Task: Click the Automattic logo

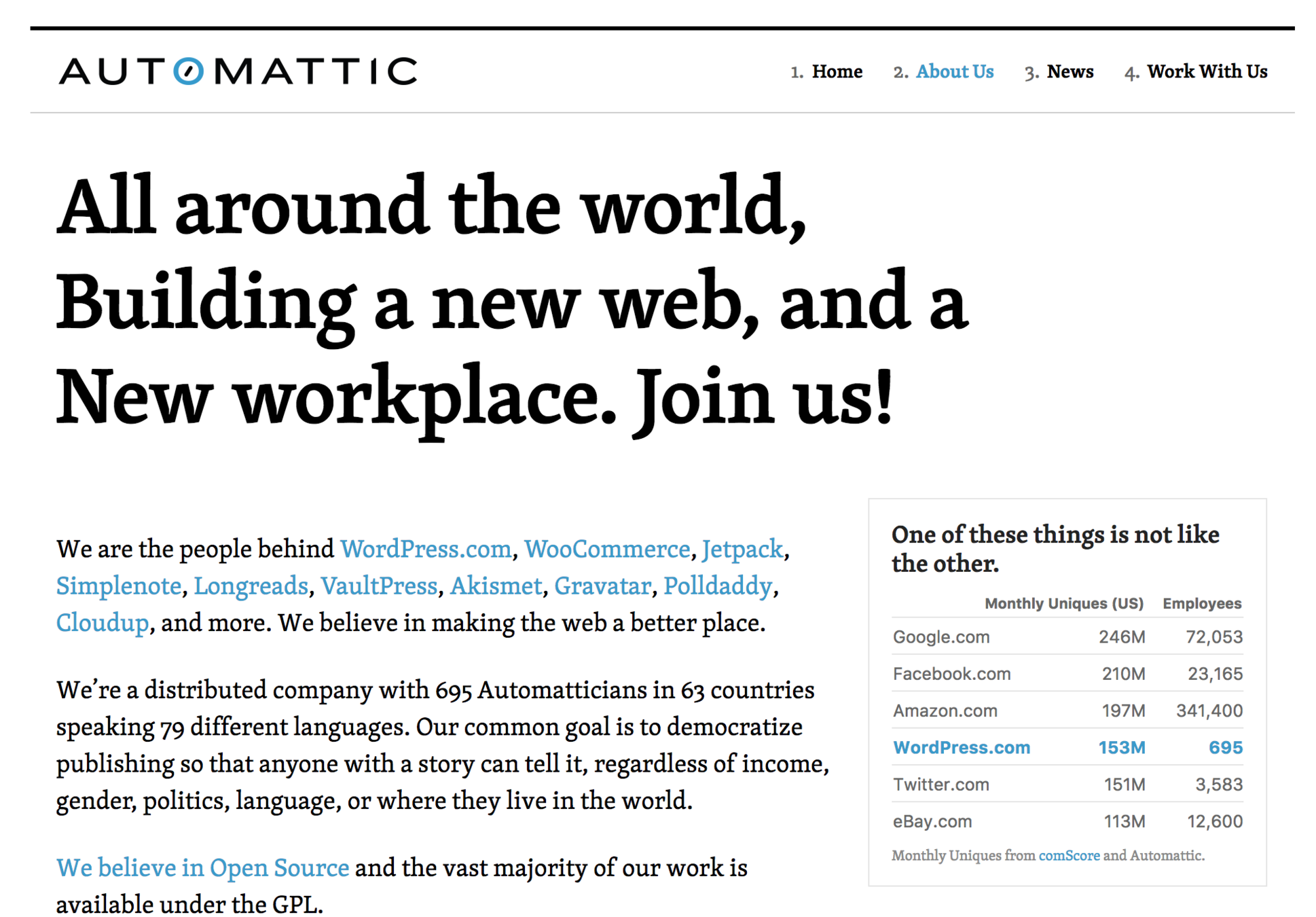Action: [238, 71]
